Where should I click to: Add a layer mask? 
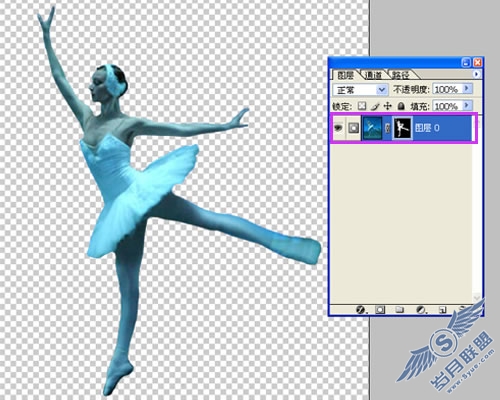click(380, 310)
